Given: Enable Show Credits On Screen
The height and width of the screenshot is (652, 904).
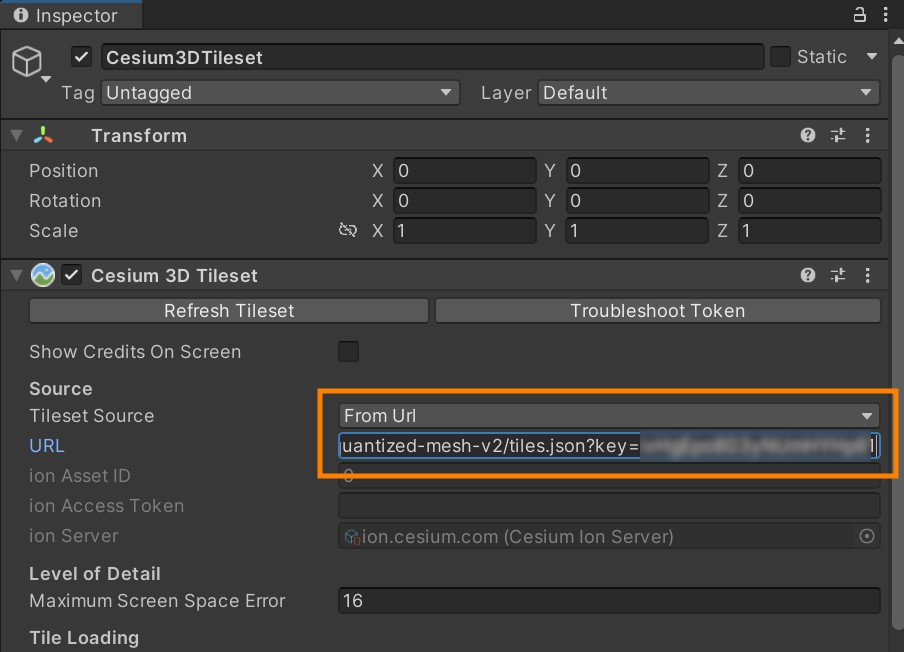Looking at the screenshot, I should 348,352.
